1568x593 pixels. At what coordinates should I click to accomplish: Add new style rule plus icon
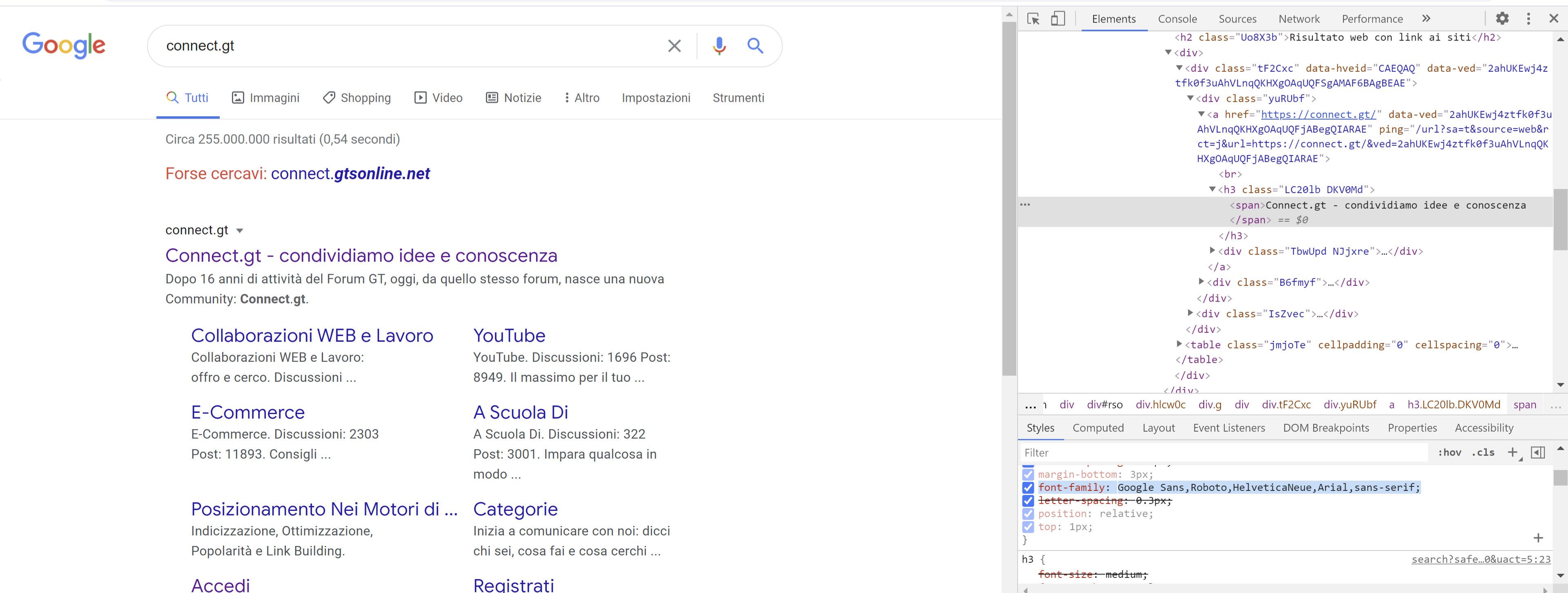point(1512,453)
